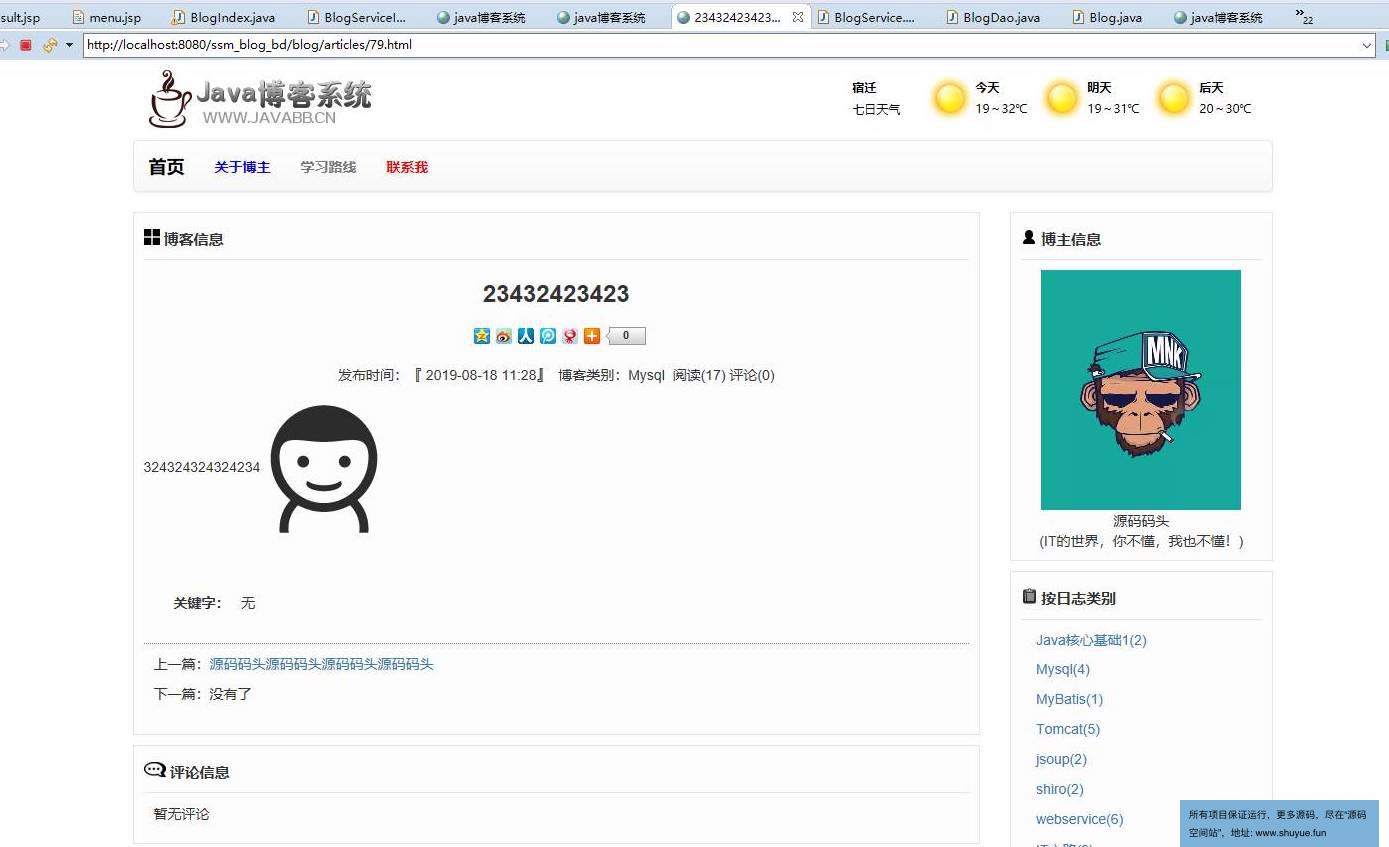Go to 首页 in navigation bar

coord(166,167)
